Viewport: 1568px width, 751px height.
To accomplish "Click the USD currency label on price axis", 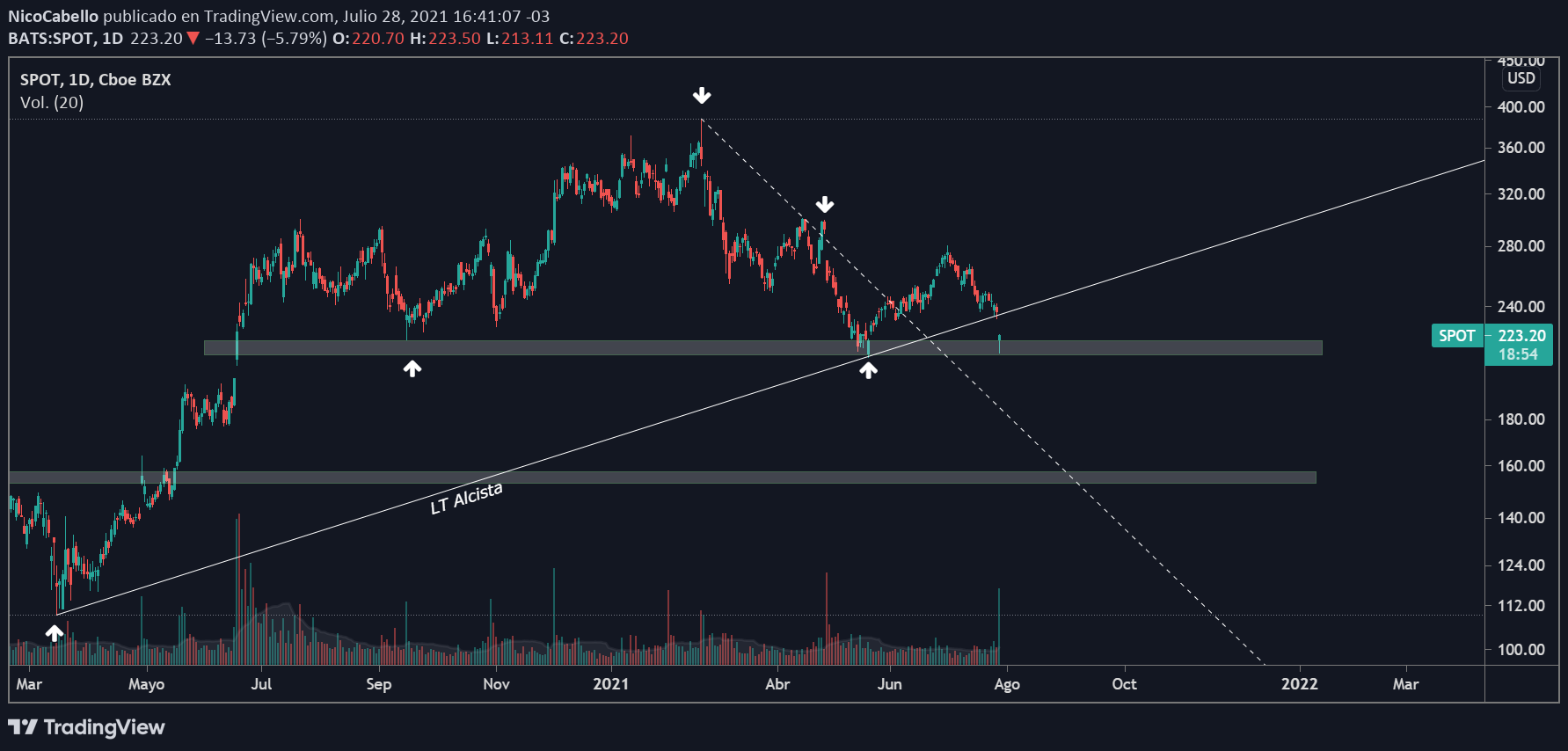I will (1521, 78).
